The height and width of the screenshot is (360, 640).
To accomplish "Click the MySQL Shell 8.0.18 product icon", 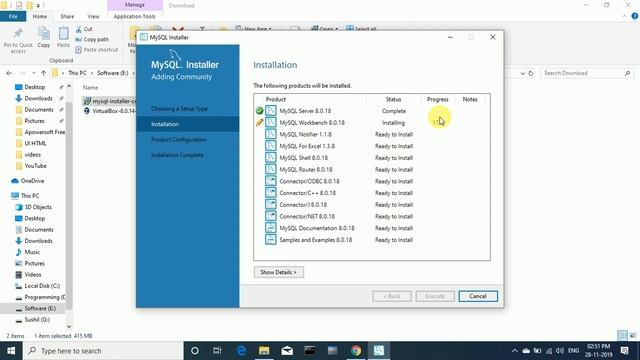I will (271, 158).
